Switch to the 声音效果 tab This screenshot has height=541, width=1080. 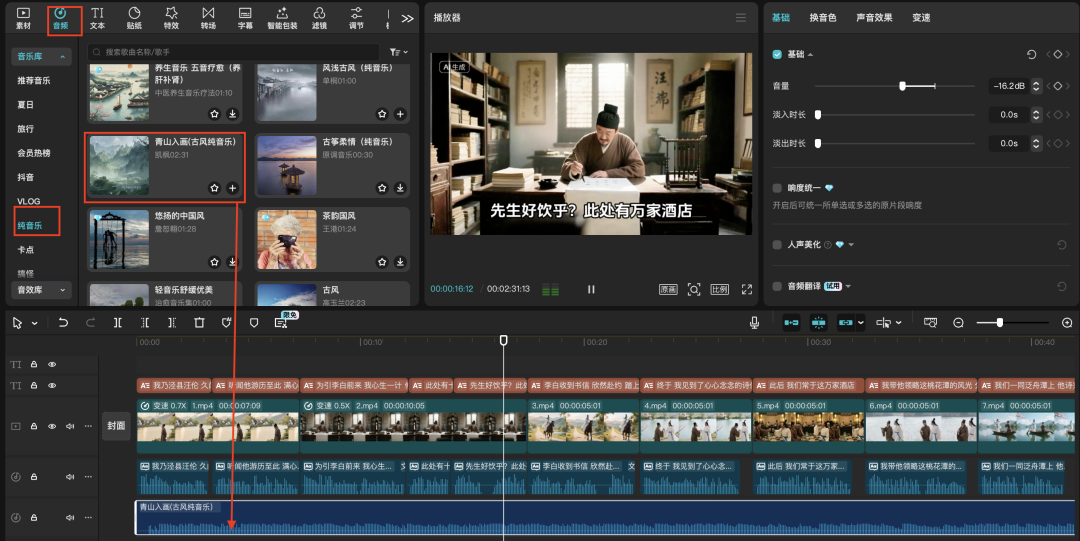click(x=874, y=18)
